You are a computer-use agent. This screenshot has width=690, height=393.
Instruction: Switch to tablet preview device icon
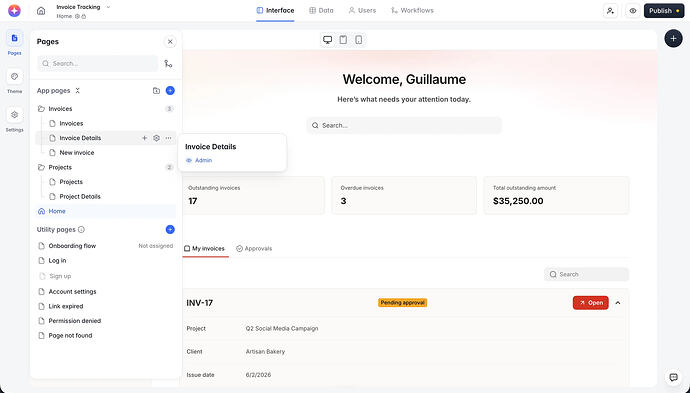[343, 40]
